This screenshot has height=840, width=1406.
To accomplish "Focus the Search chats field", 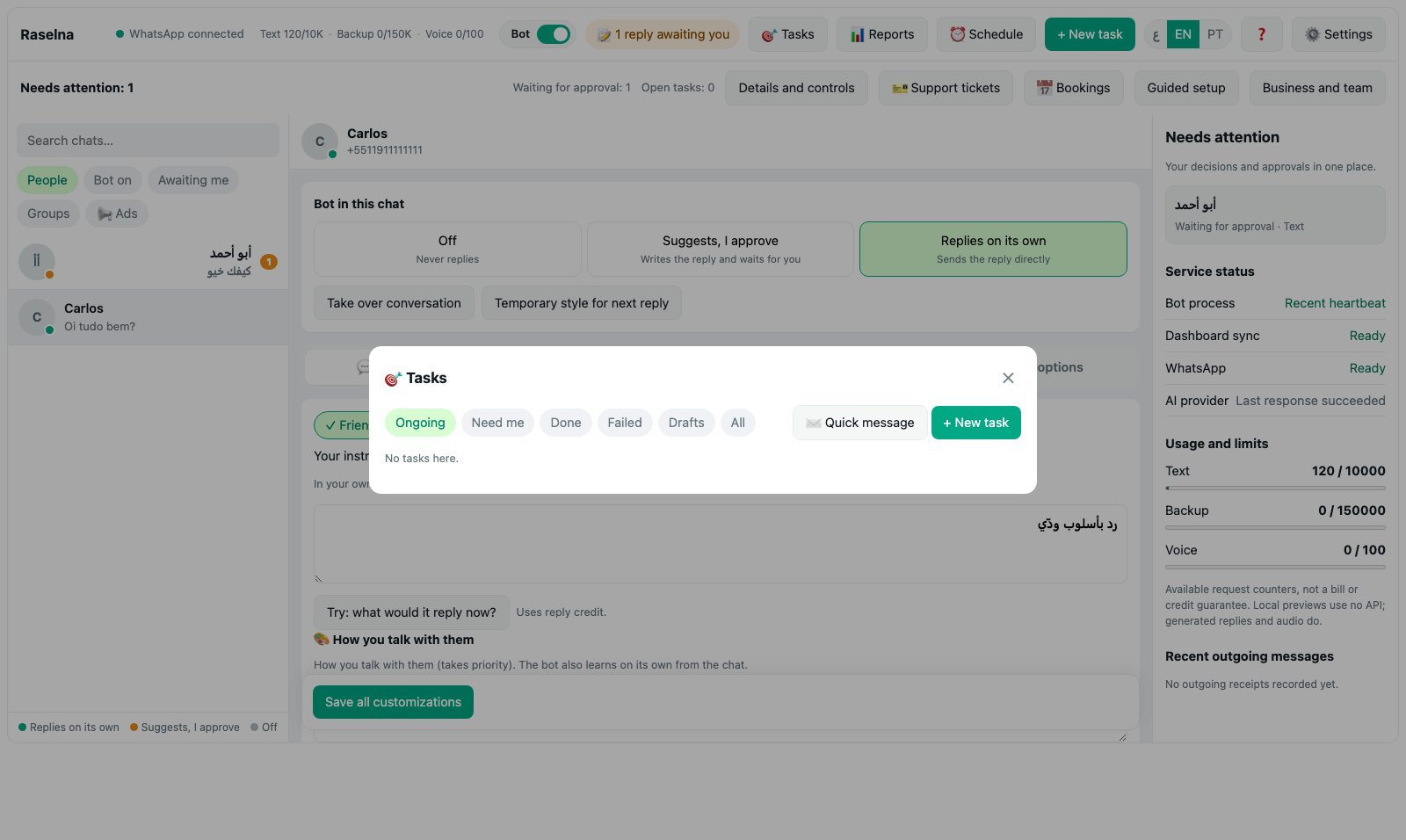I will coord(148,141).
